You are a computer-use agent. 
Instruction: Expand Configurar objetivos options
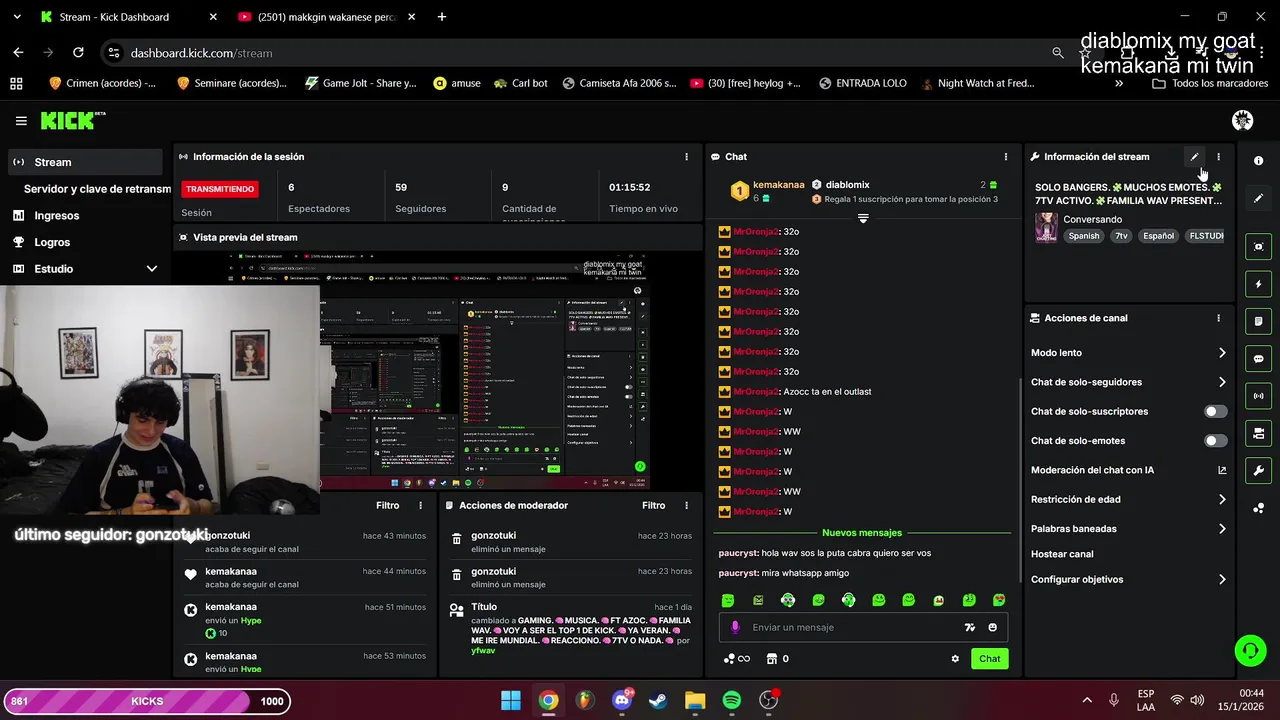(1222, 579)
